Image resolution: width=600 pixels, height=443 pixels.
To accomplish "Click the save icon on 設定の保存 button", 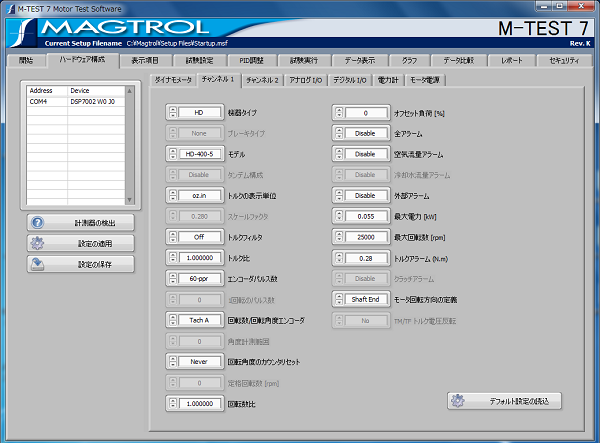I will (38, 264).
